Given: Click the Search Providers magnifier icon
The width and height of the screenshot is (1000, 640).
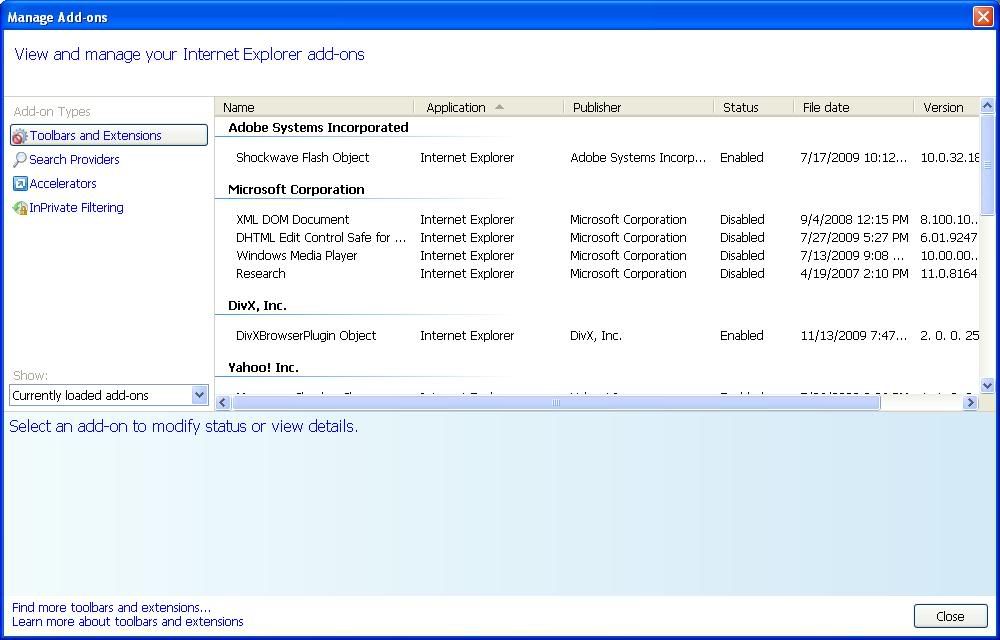Looking at the screenshot, I should pos(20,159).
